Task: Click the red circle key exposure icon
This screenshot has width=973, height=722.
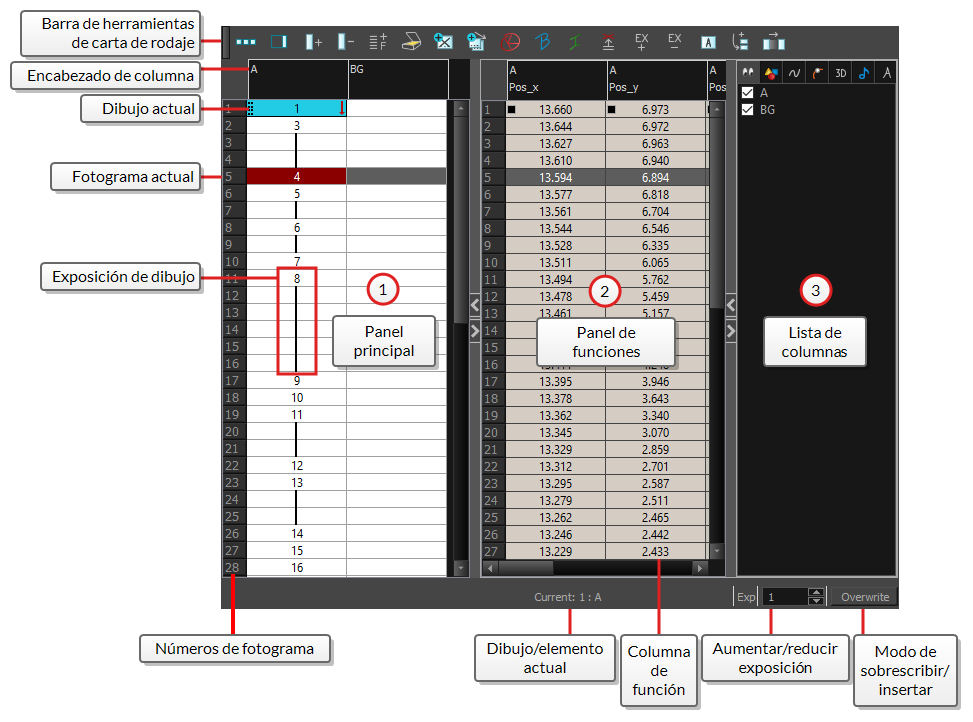Action: coord(510,42)
